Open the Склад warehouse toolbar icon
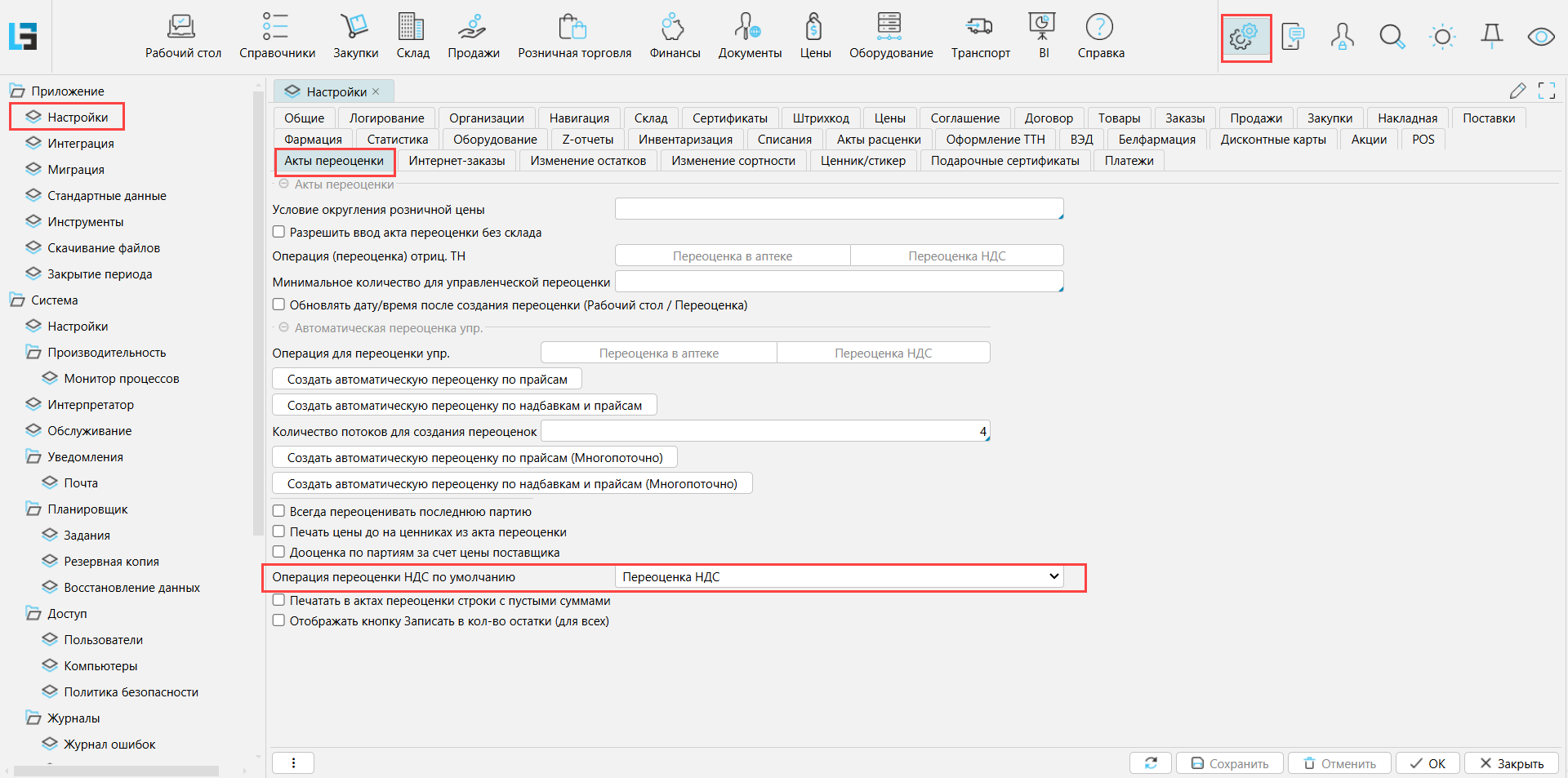The image size is (1568, 778). pos(412,36)
